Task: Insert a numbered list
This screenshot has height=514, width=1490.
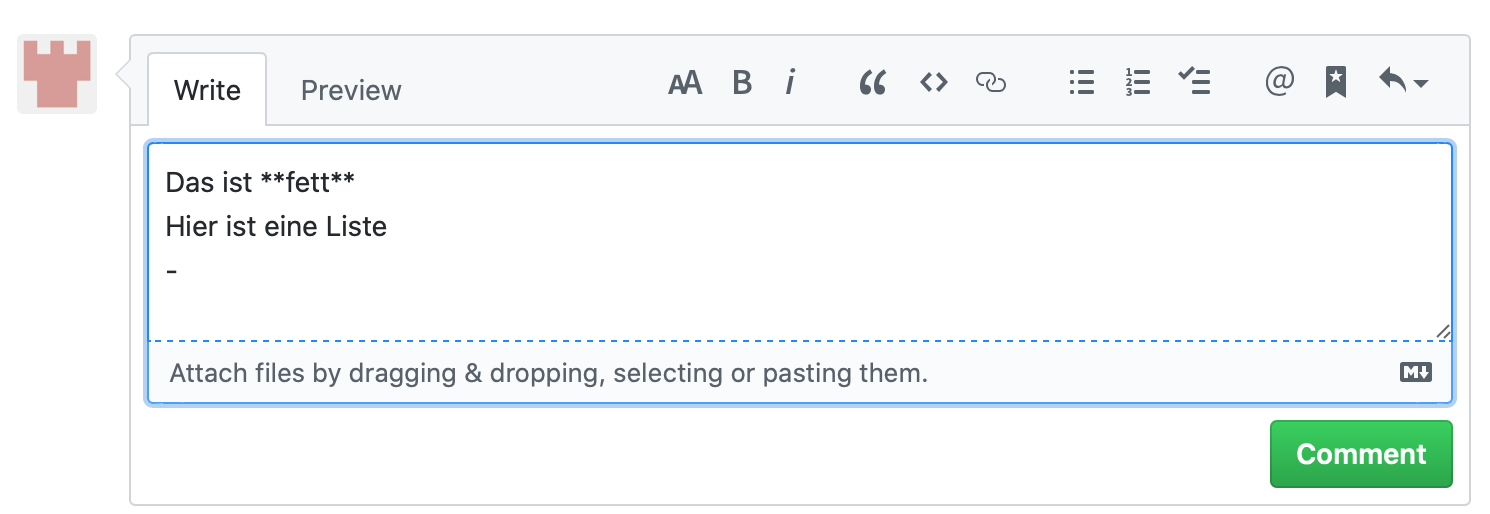Action: (x=1138, y=83)
